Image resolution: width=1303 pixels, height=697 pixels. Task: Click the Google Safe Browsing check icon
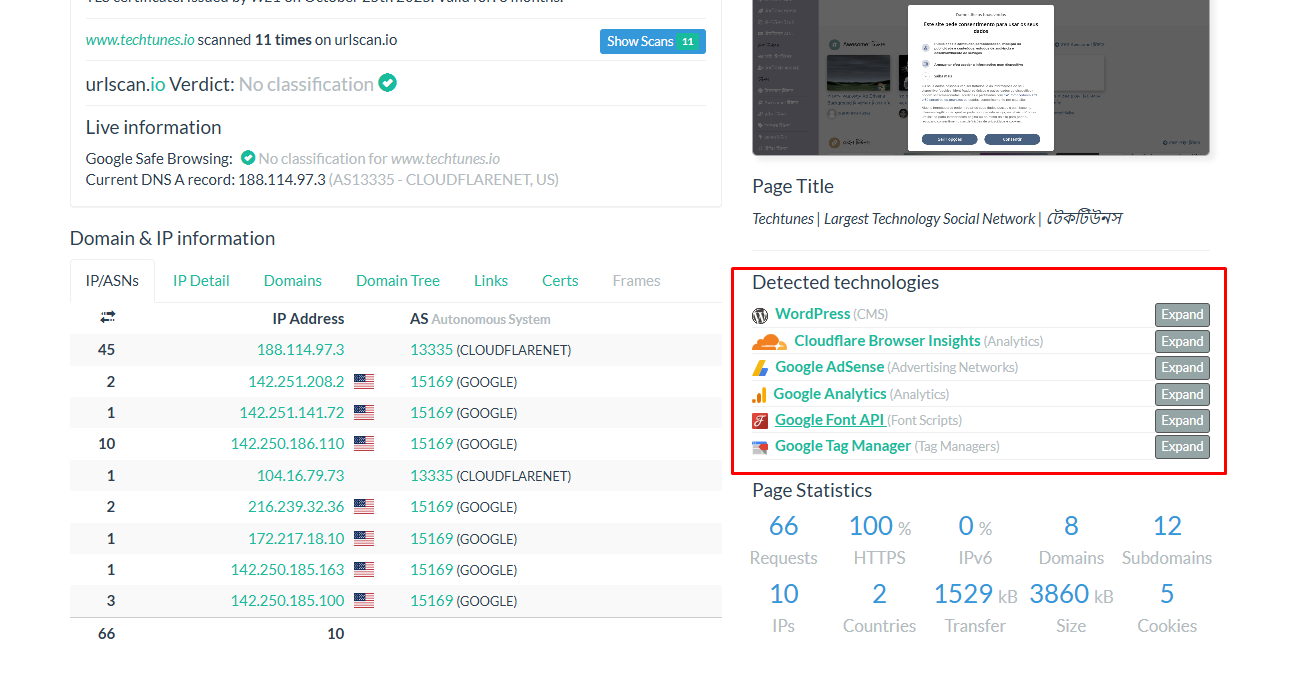pyautogui.click(x=248, y=158)
